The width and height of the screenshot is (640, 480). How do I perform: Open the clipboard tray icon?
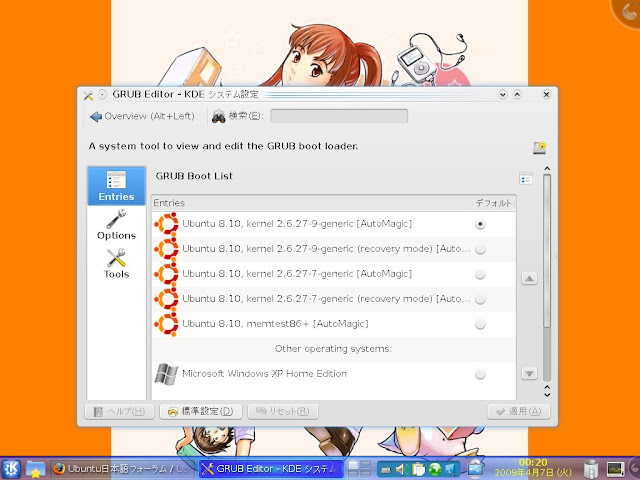(x=418, y=469)
